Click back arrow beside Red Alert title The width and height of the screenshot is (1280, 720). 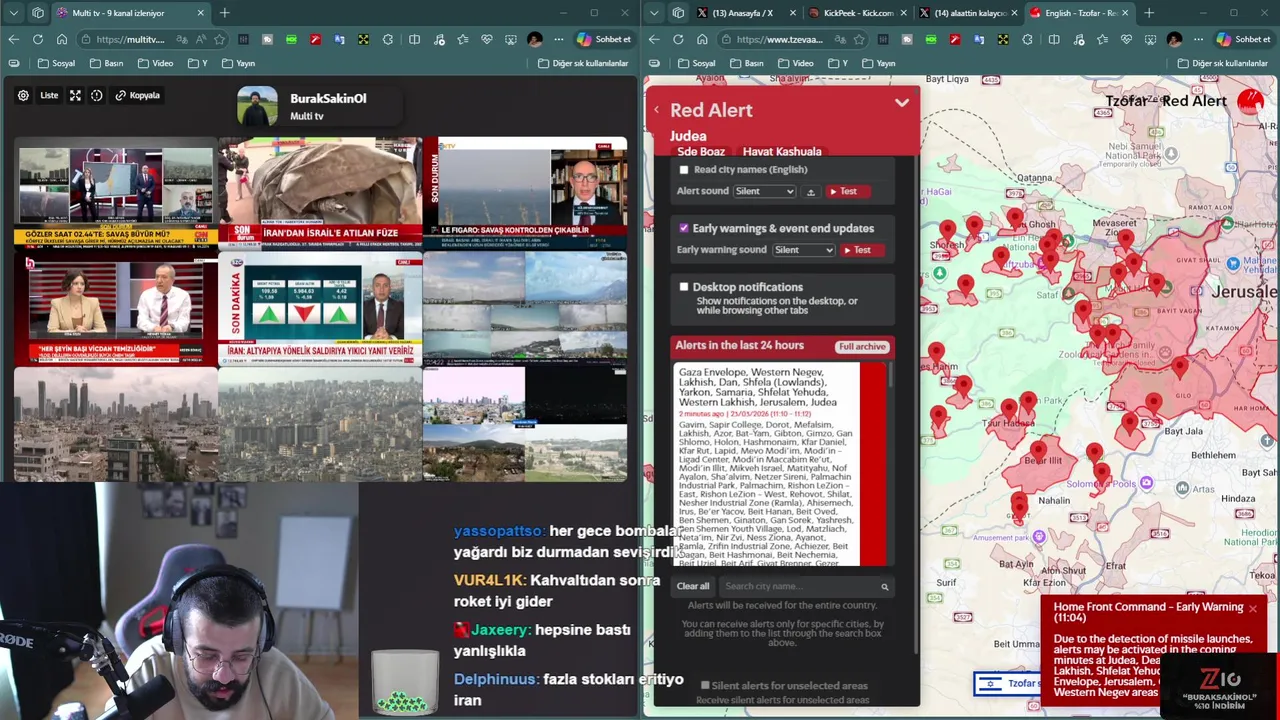tap(657, 110)
